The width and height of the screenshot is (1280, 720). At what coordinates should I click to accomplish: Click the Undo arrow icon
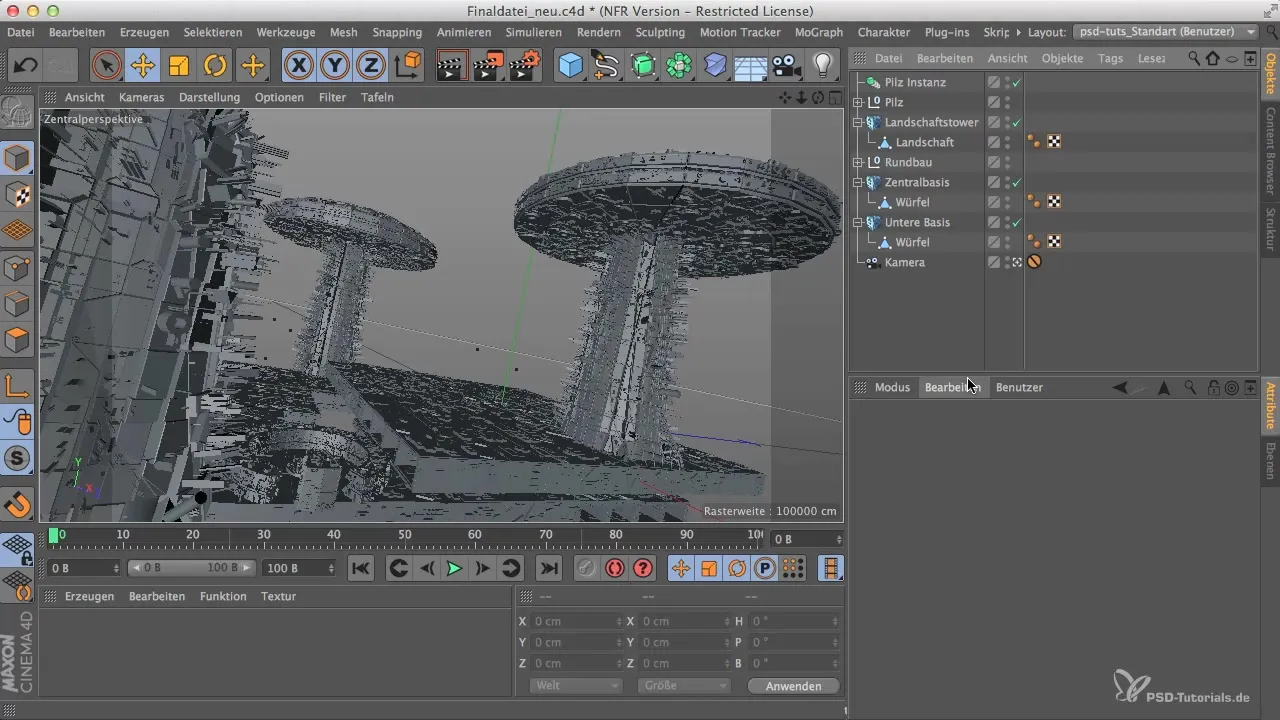(25, 66)
